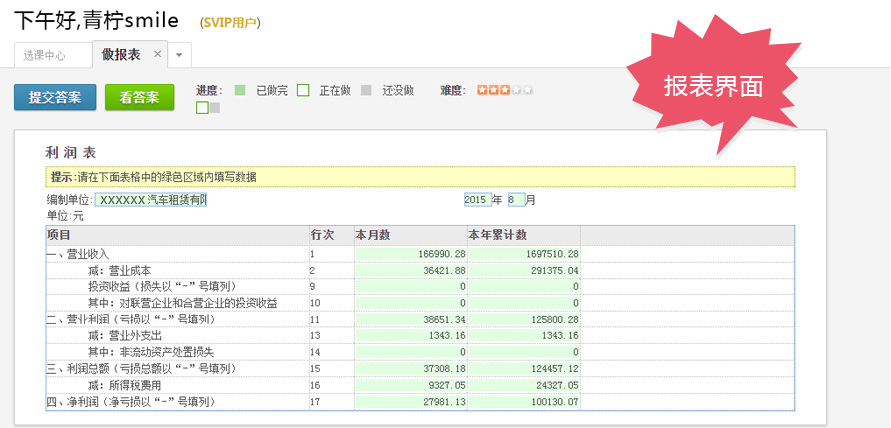Close the 做报表 tab
Viewport: 891px width, 428px height.
(x=158, y=54)
